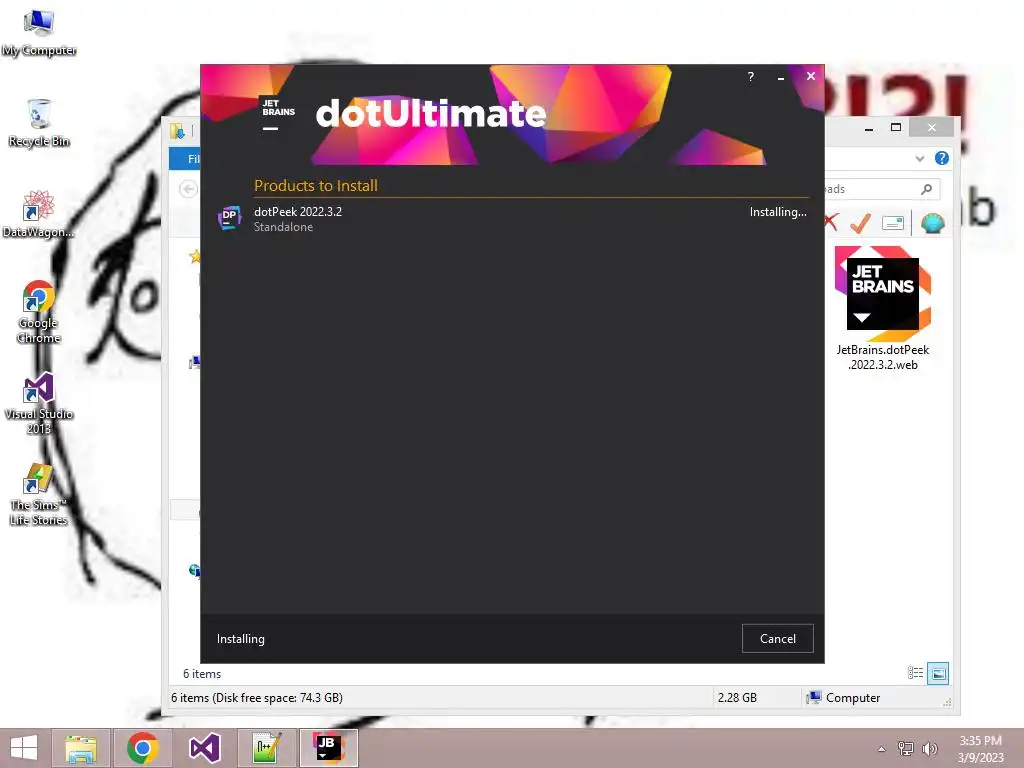Click the rename toolbar icon in Explorer

893,223
